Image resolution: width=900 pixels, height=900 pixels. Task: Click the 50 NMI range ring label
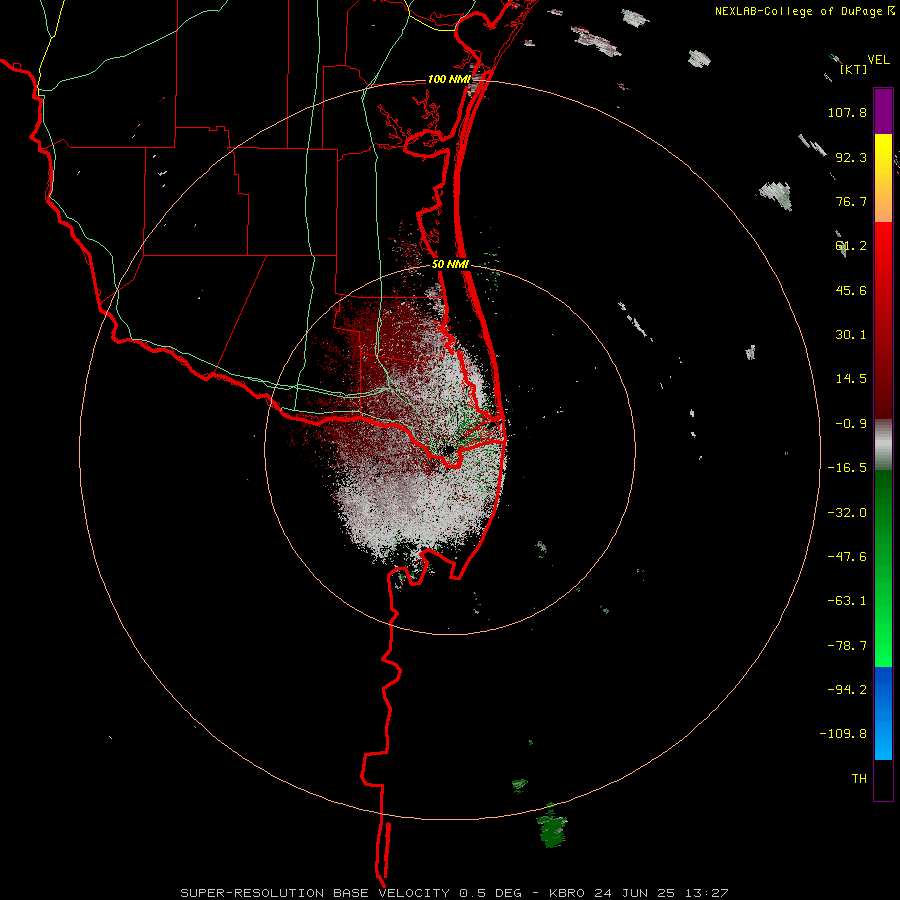(451, 265)
